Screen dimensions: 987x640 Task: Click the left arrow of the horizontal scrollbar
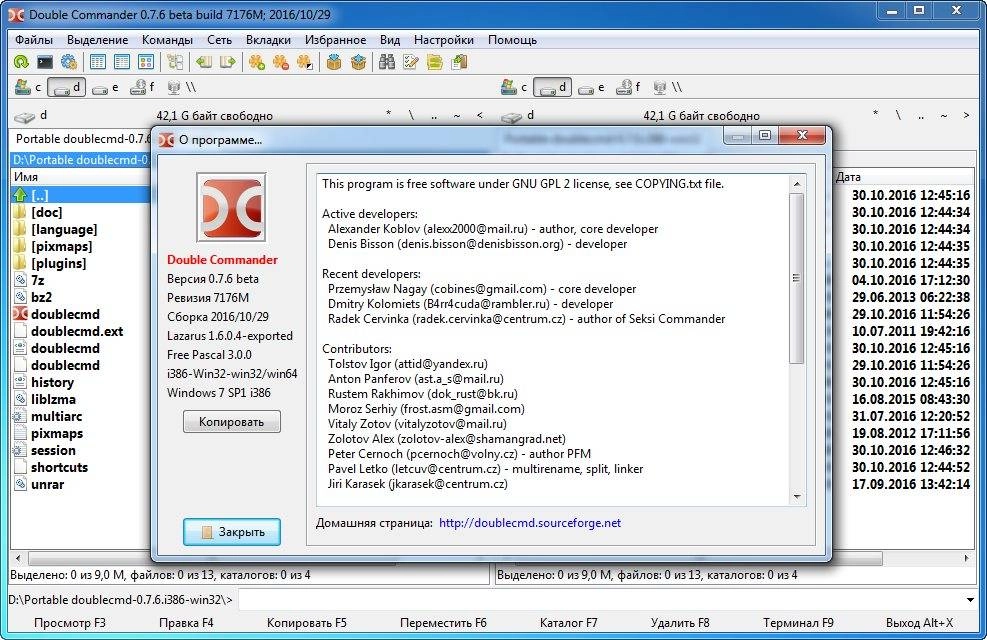18,558
